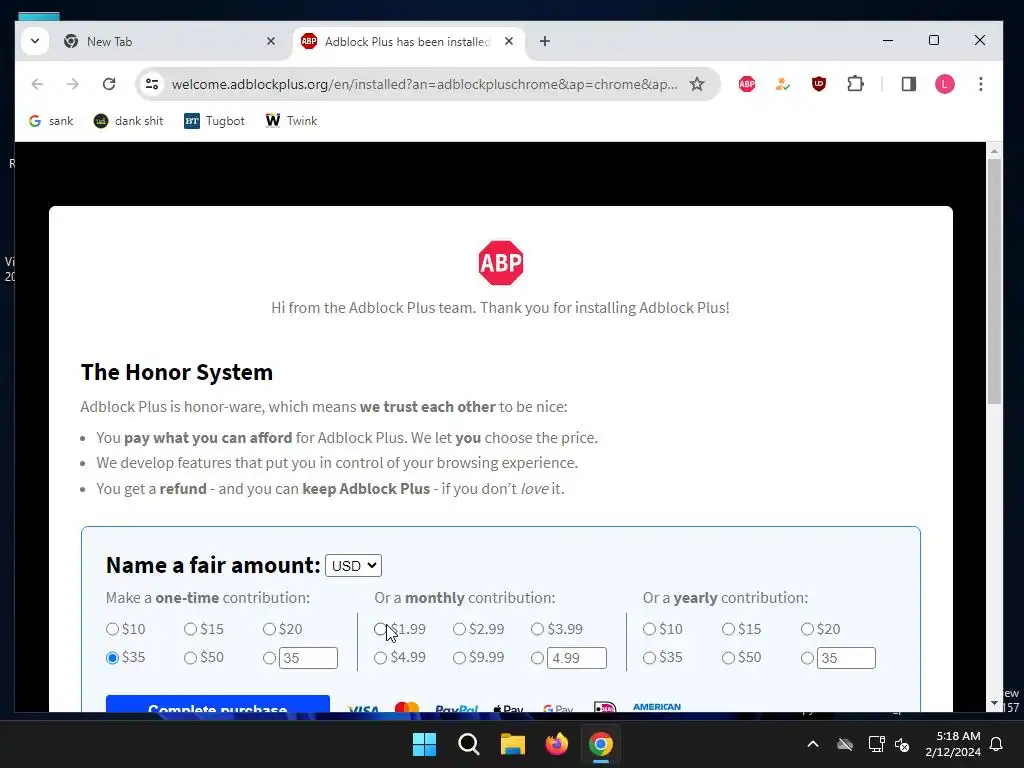Select yearly $15 contribution
This screenshot has height=768, width=1024.
(x=728, y=629)
